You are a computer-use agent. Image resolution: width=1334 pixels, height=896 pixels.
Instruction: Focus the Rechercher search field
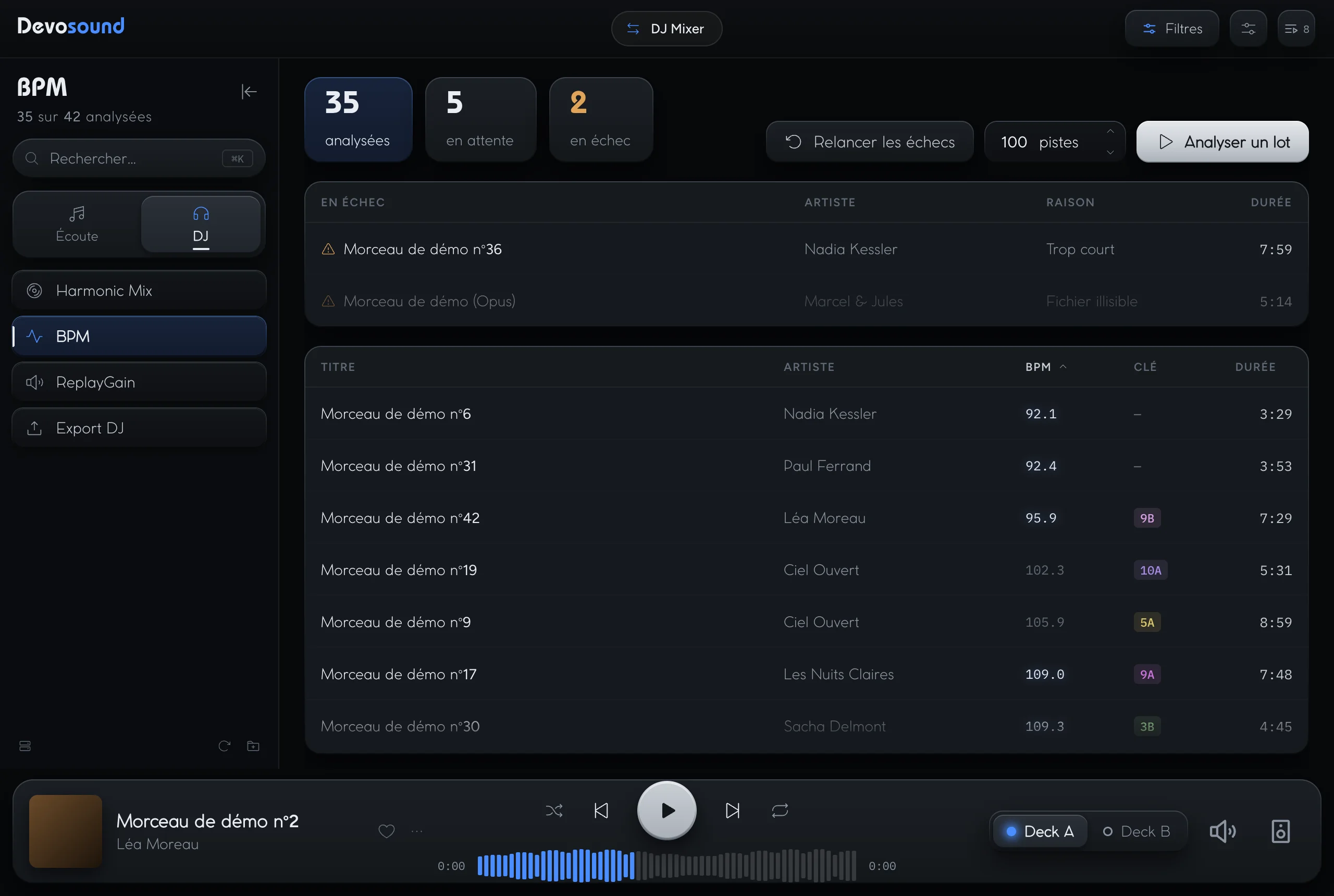pos(139,158)
